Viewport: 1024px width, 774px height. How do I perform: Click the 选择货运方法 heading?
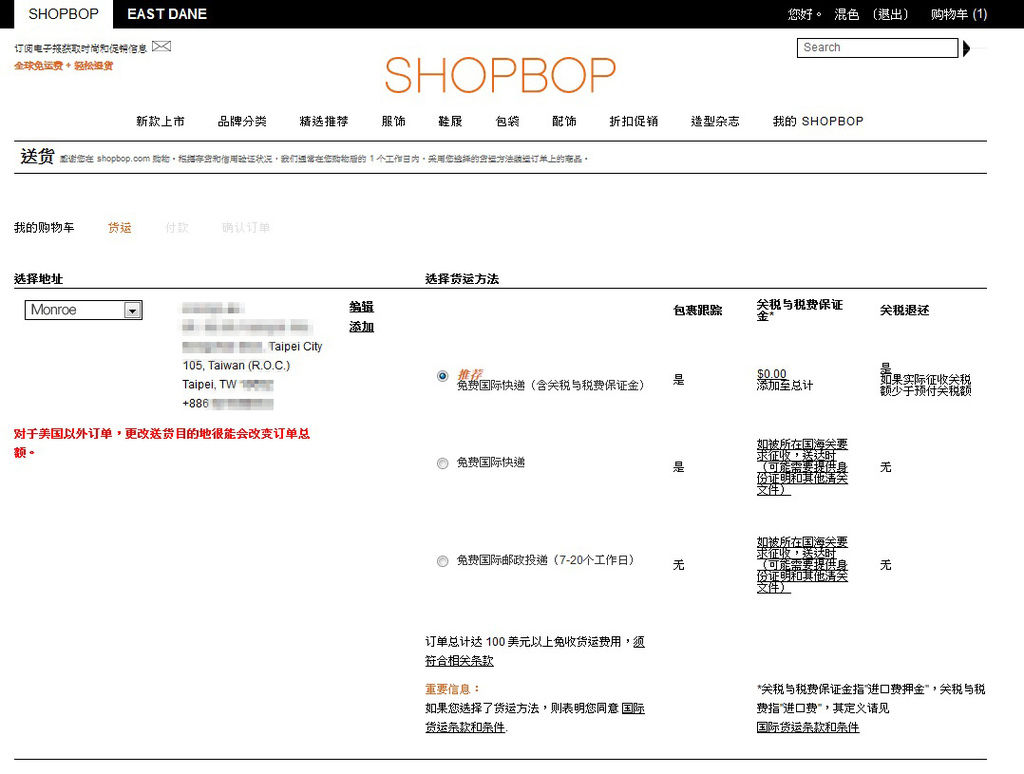pyautogui.click(x=462, y=279)
